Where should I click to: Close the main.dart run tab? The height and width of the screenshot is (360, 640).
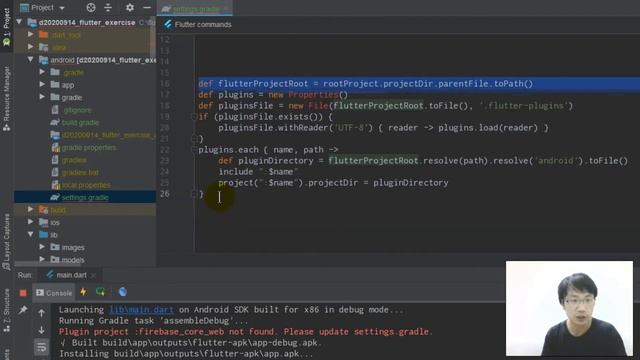93,276
